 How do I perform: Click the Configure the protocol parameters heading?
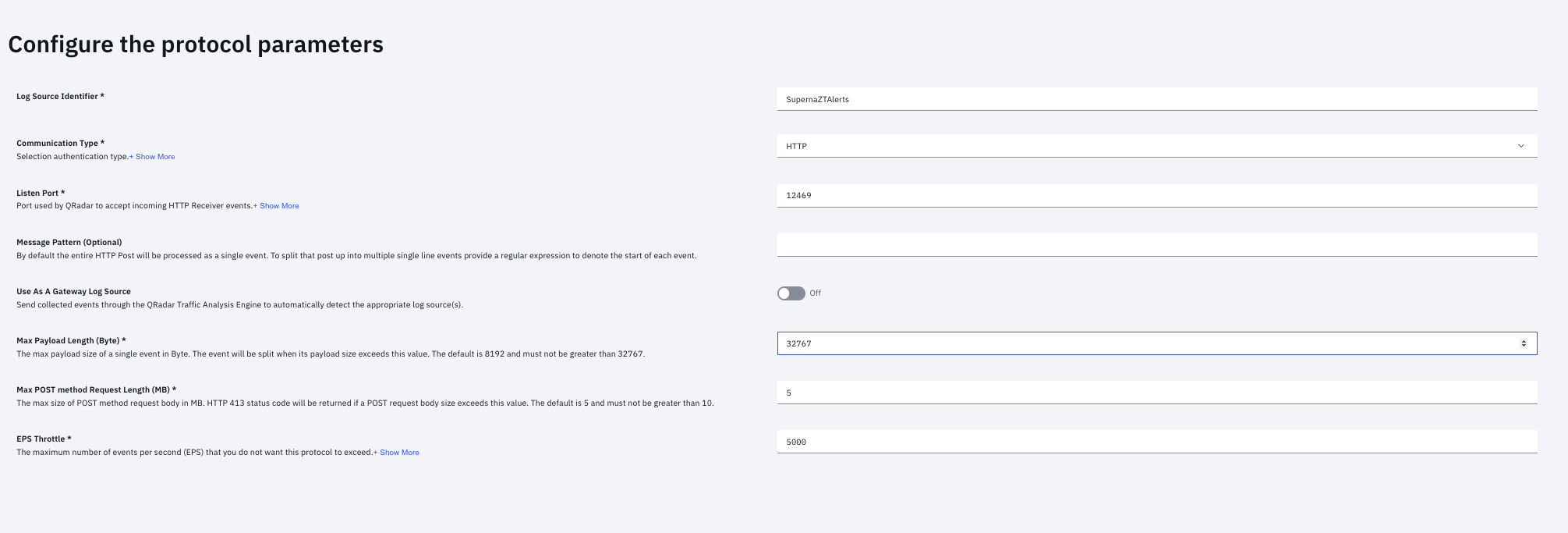[x=196, y=44]
